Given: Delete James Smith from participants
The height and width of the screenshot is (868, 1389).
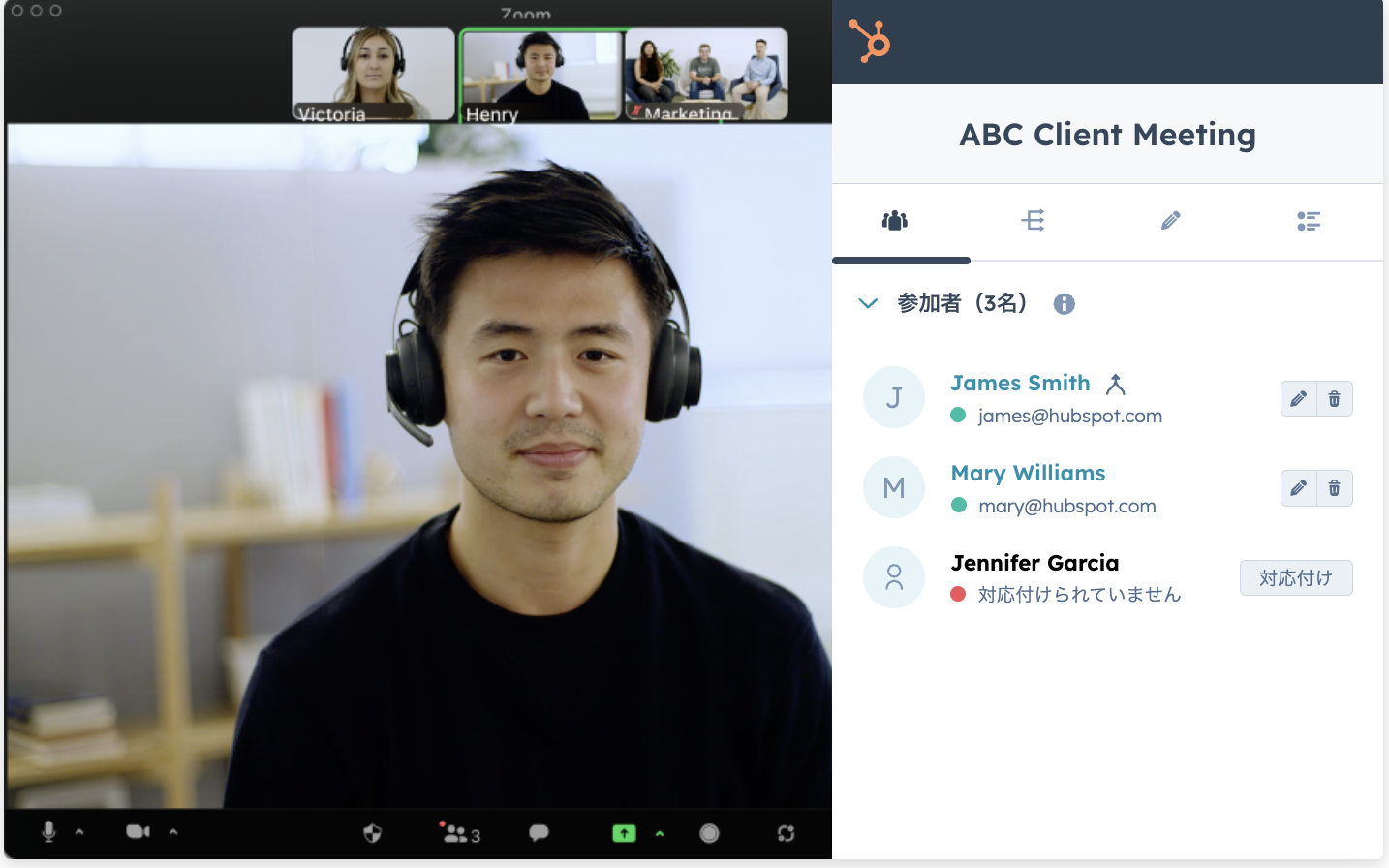Looking at the screenshot, I should pyautogui.click(x=1334, y=399).
